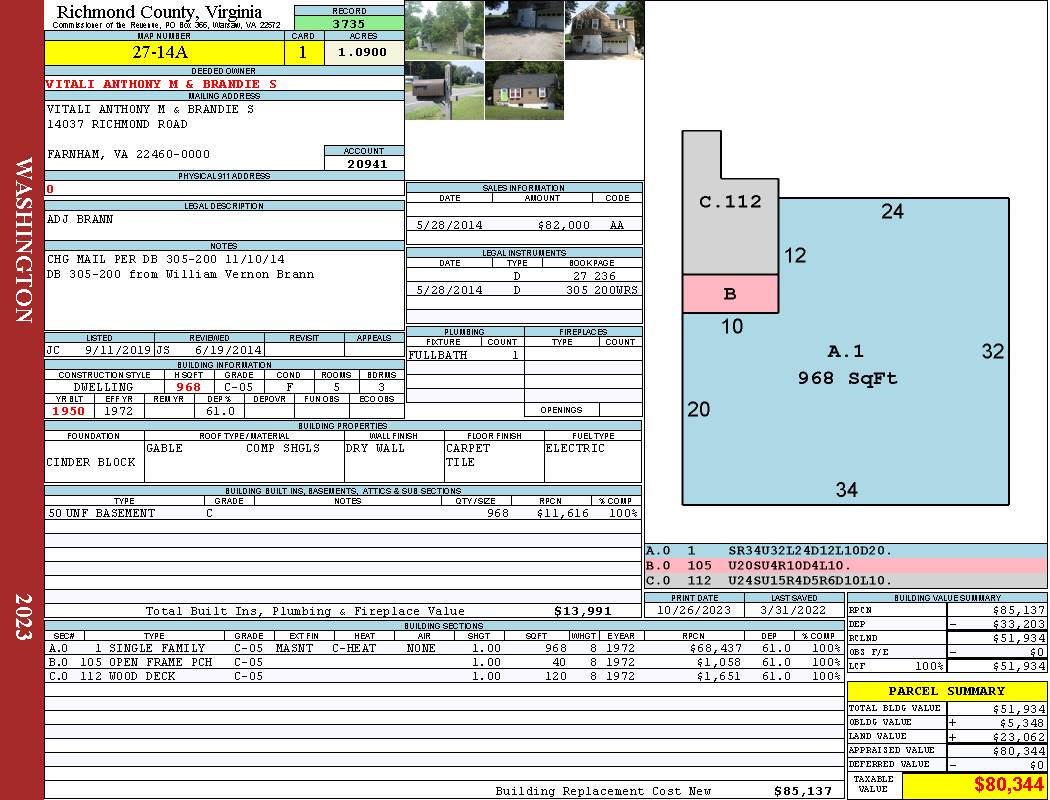Select the last saved date 3/31/2022
Screen dimensions: 1050x800
pos(794,610)
